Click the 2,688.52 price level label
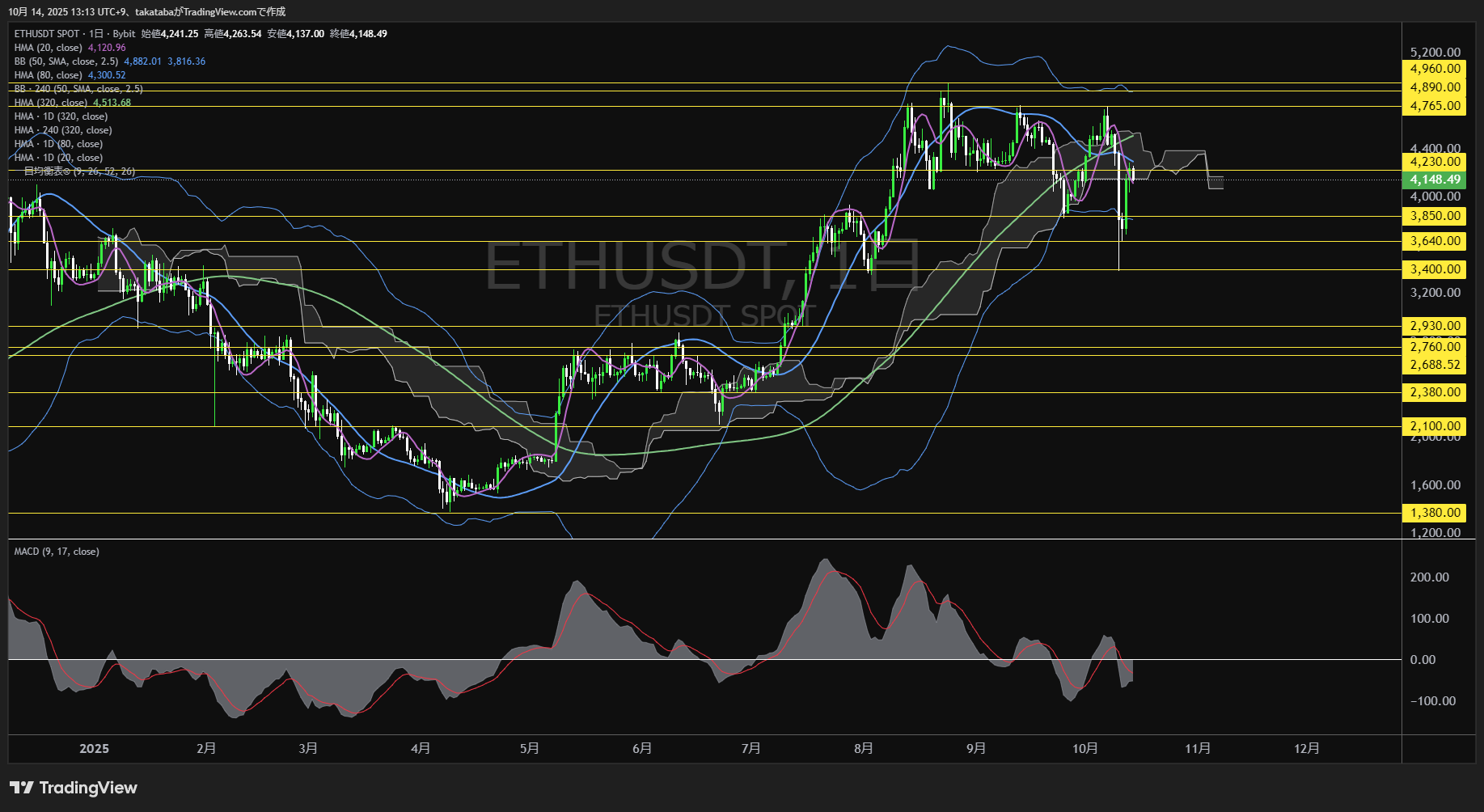Screen dimensions: 1484x812 1435,365
